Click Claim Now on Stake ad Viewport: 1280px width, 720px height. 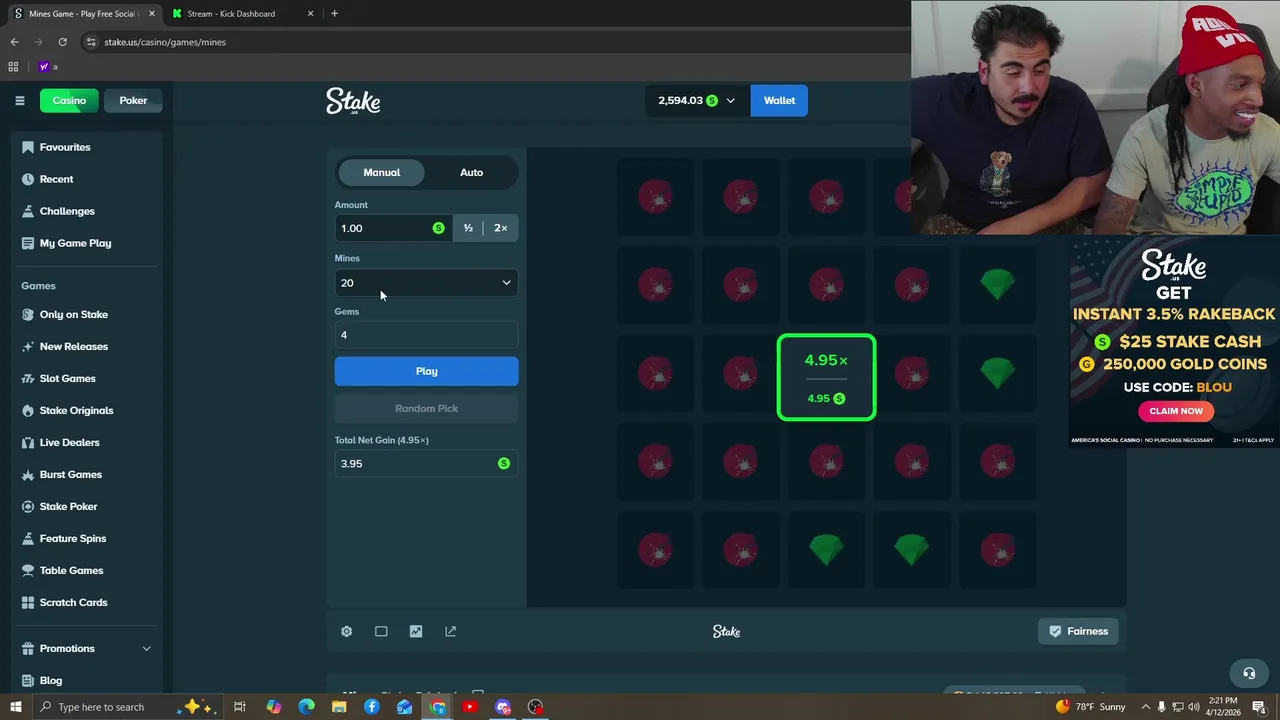(1176, 411)
